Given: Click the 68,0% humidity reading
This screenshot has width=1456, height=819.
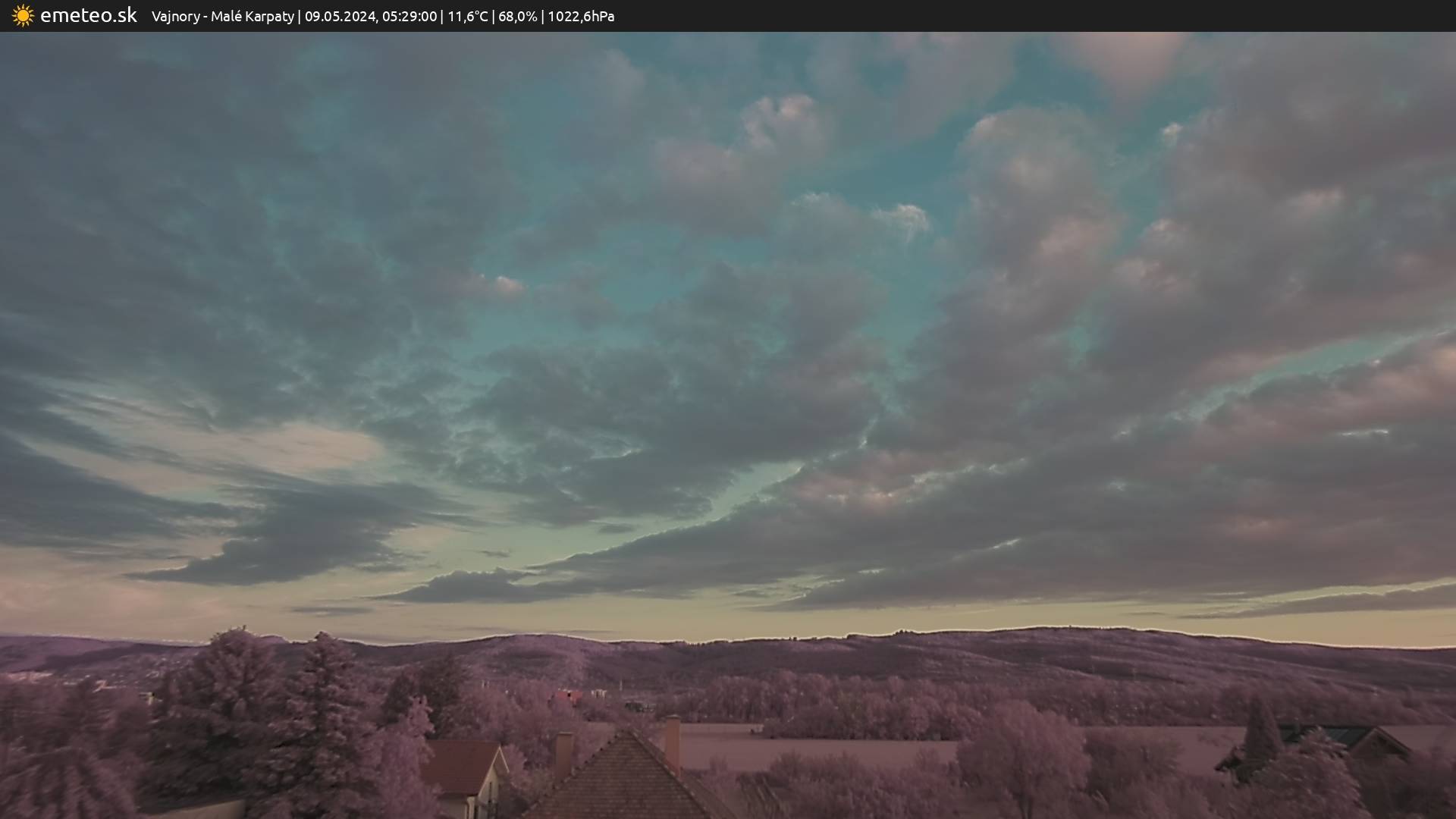Looking at the screenshot, I should (517, 16).
